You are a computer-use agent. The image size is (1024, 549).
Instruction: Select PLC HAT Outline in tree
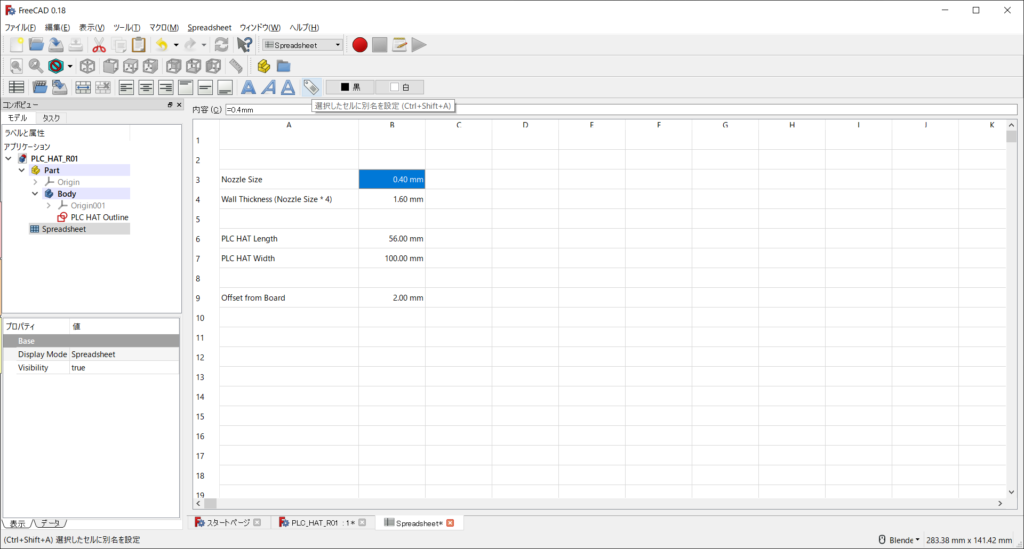pyautogui.click(x=98, y=217)
